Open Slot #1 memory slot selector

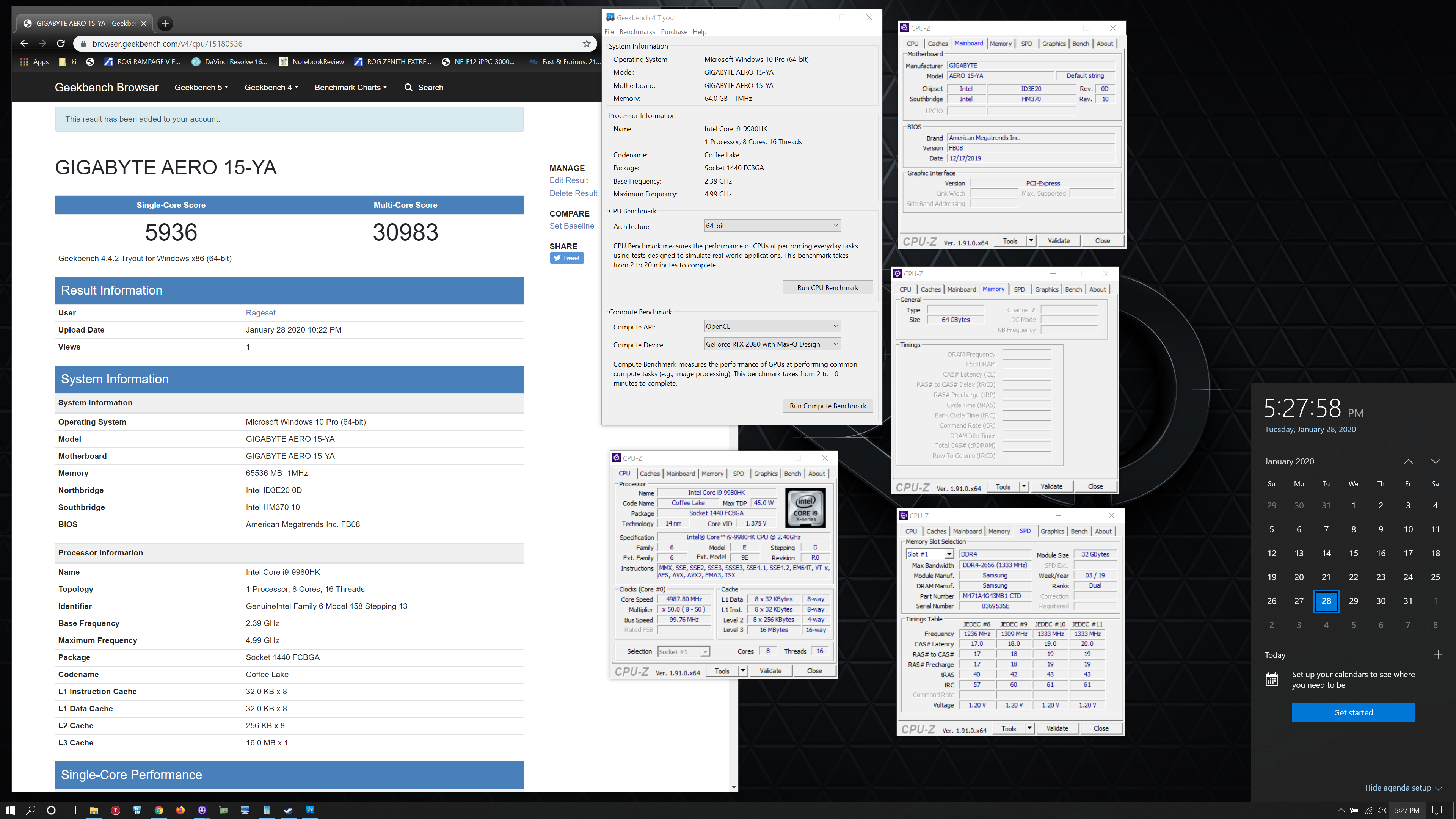(x=930, y=554)
